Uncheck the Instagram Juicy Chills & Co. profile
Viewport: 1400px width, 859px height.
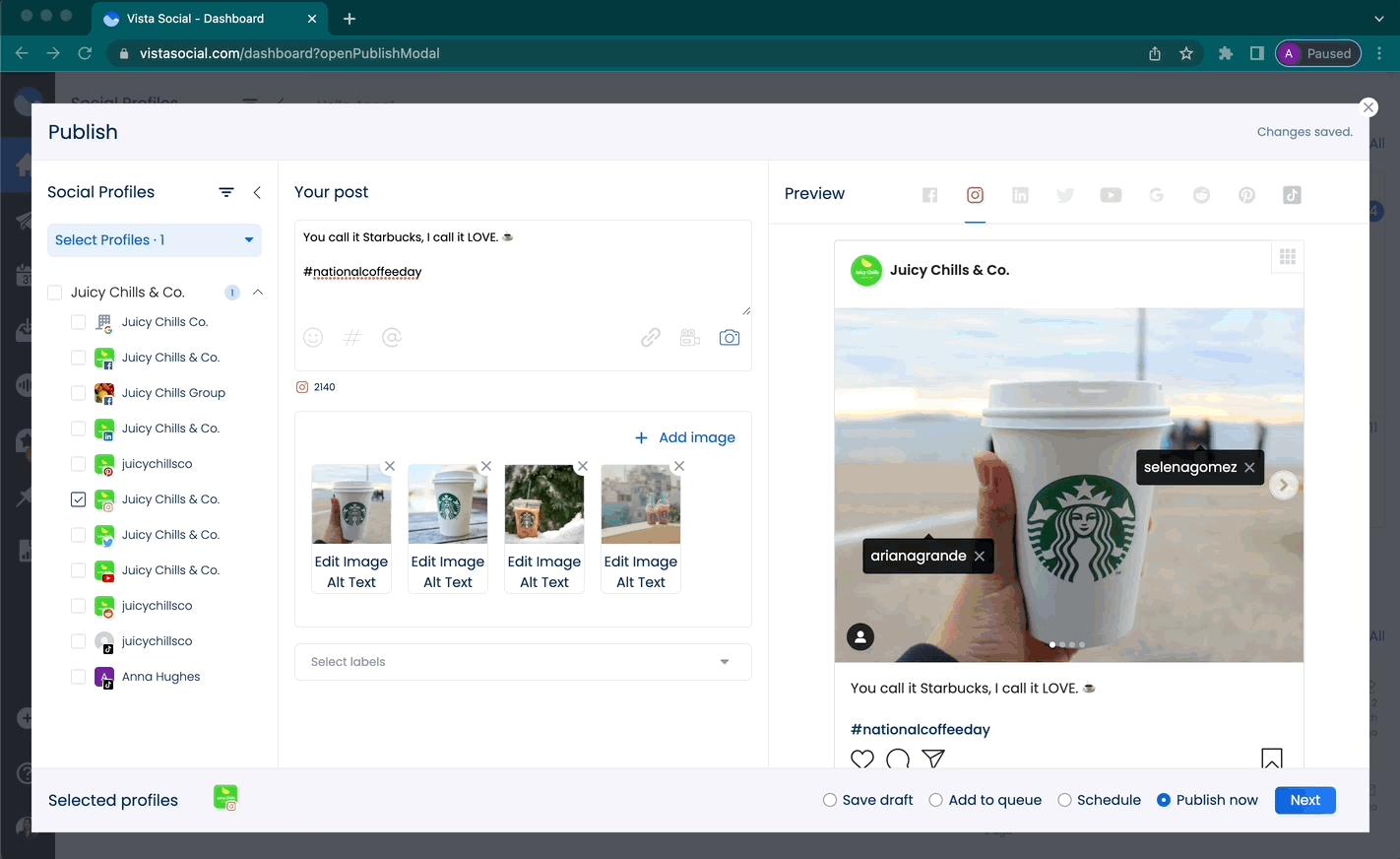(79, 499)
